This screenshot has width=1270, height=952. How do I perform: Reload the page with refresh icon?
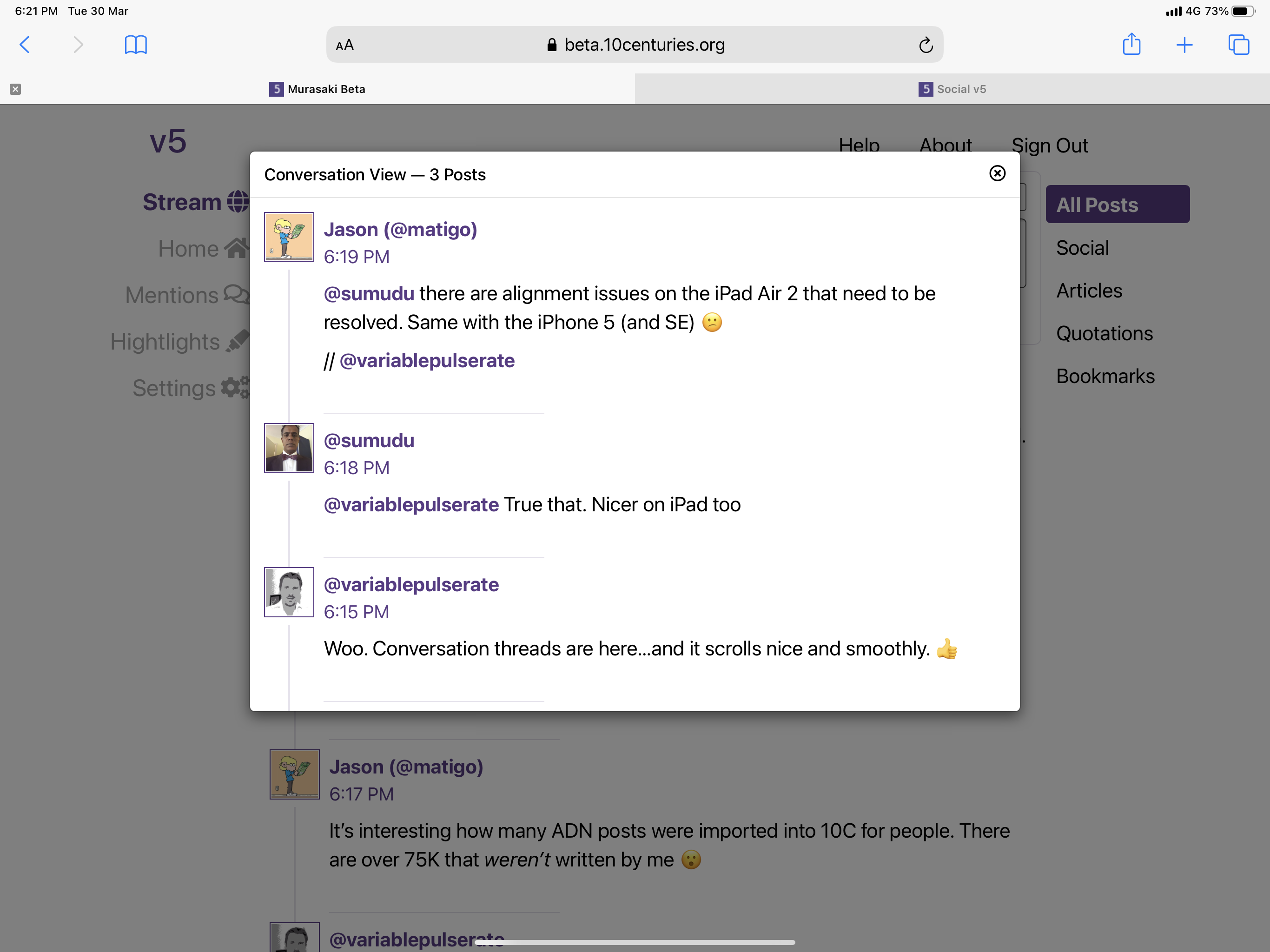tap(926, 45)
